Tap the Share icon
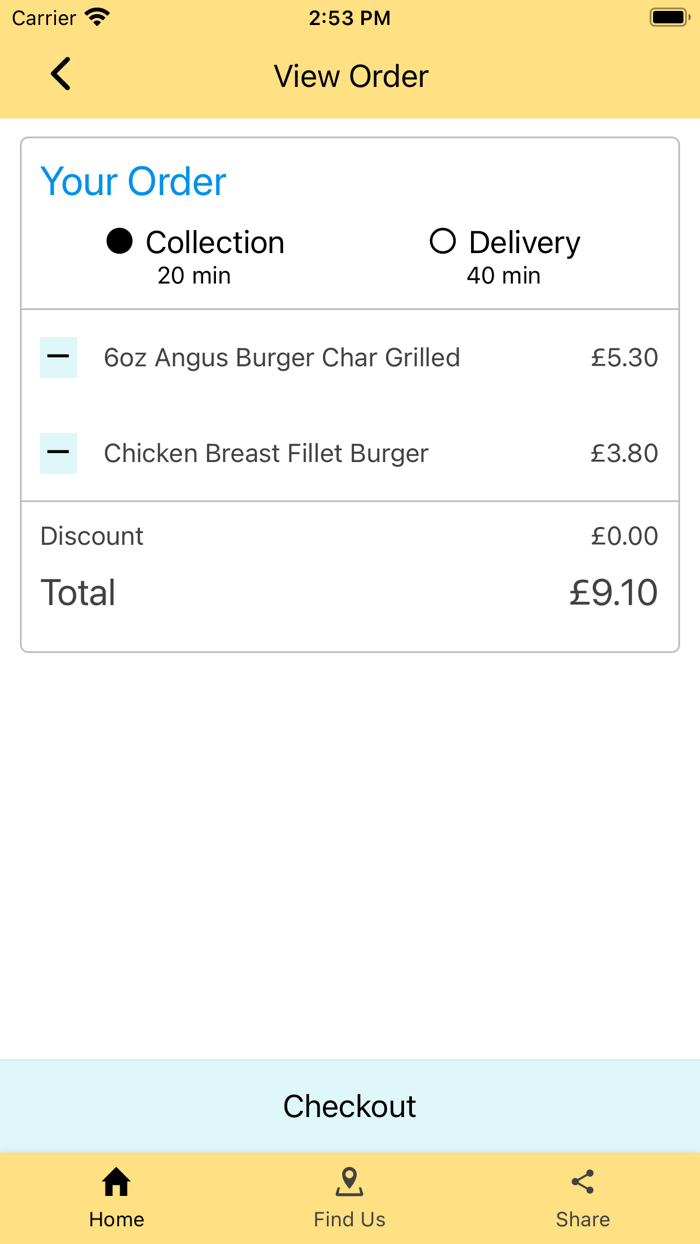Image resolution: width=700 pixels, height=1244 pixels. point(583,1180)
